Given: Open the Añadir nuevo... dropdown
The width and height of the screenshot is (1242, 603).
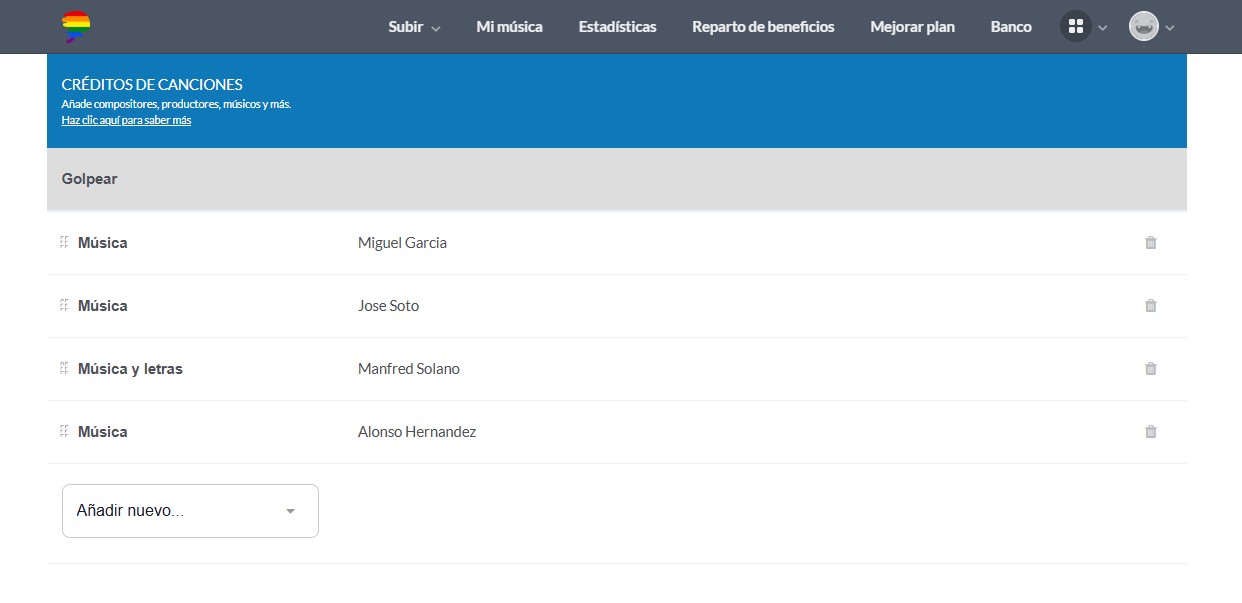Looking at the screenshot, I should [x=190, y=511].
